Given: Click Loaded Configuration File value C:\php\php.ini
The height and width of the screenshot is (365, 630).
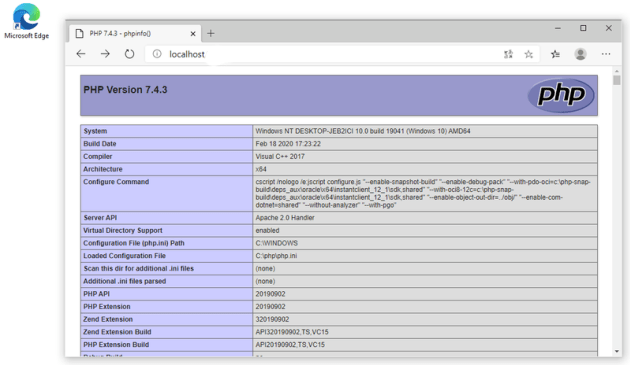Looking at the screenshot, I should click(x=276, y=256).
